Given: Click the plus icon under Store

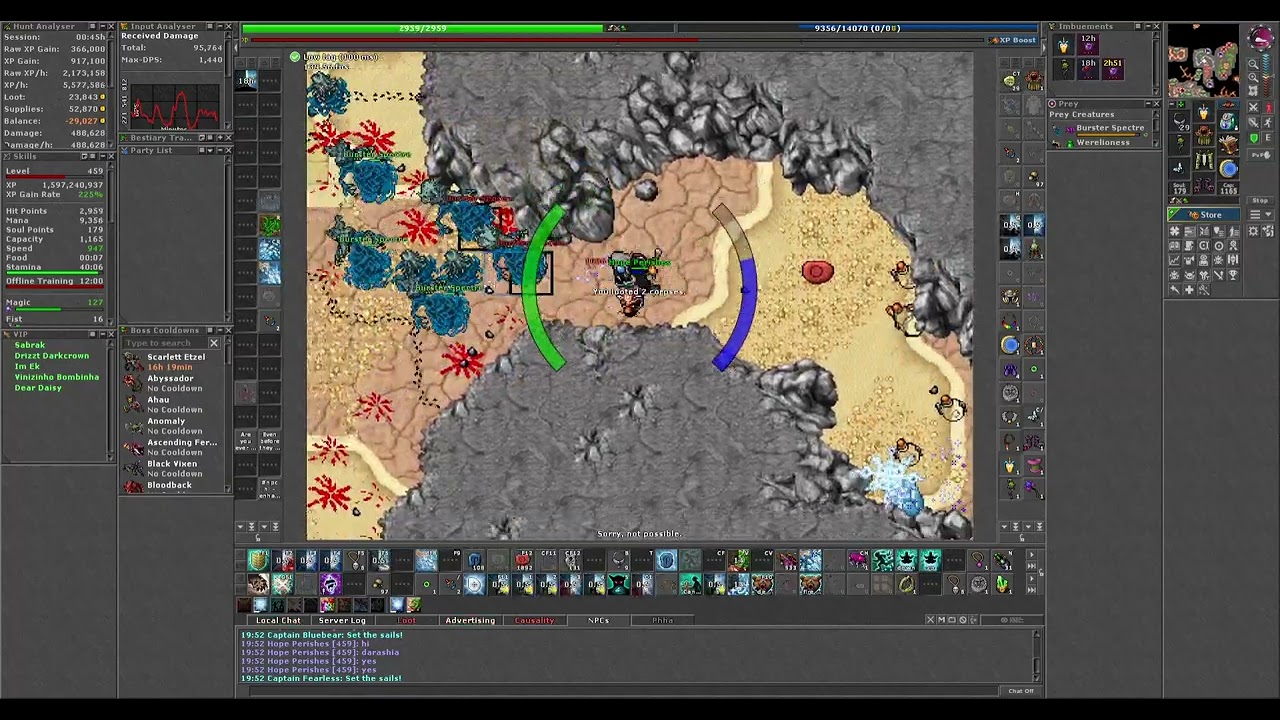Looking at the screenshot, I should tap(1189, 289).
